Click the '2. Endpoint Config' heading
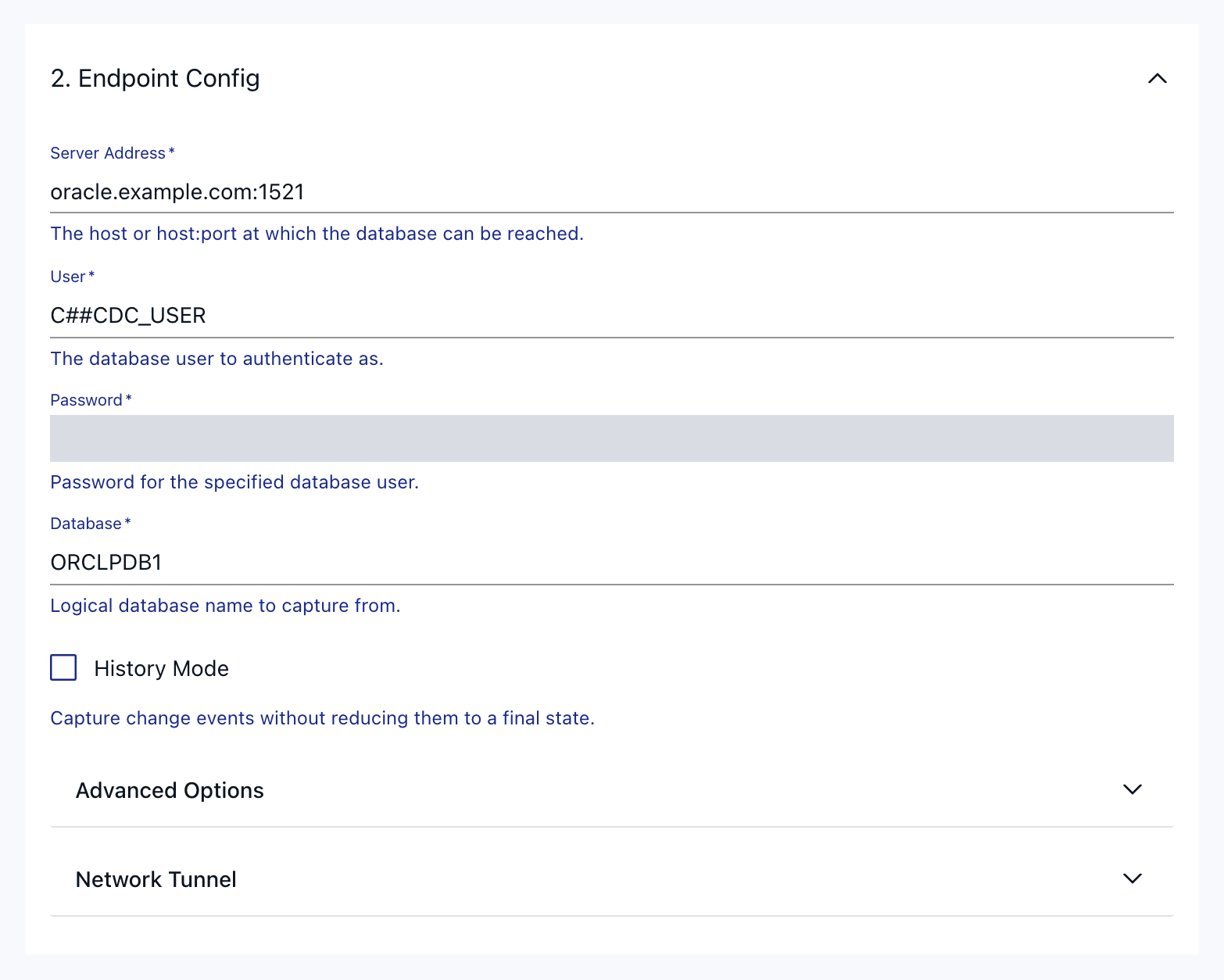The image size is (1224, 980). 156,78
